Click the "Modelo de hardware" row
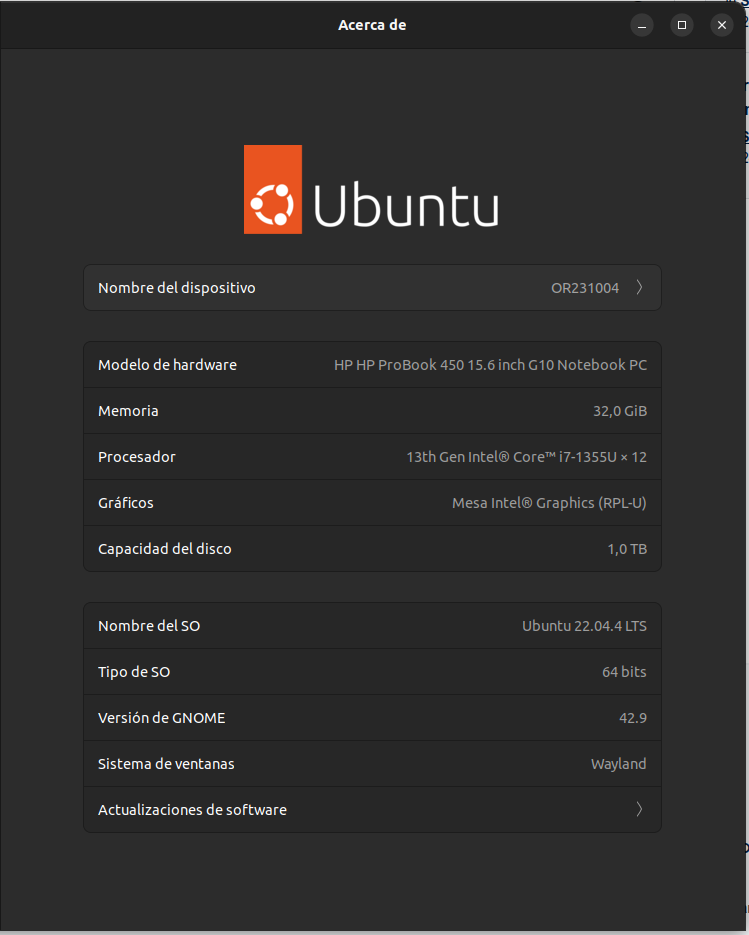Image resolution: width=749 pixels, height=935 pixels. 372,364
